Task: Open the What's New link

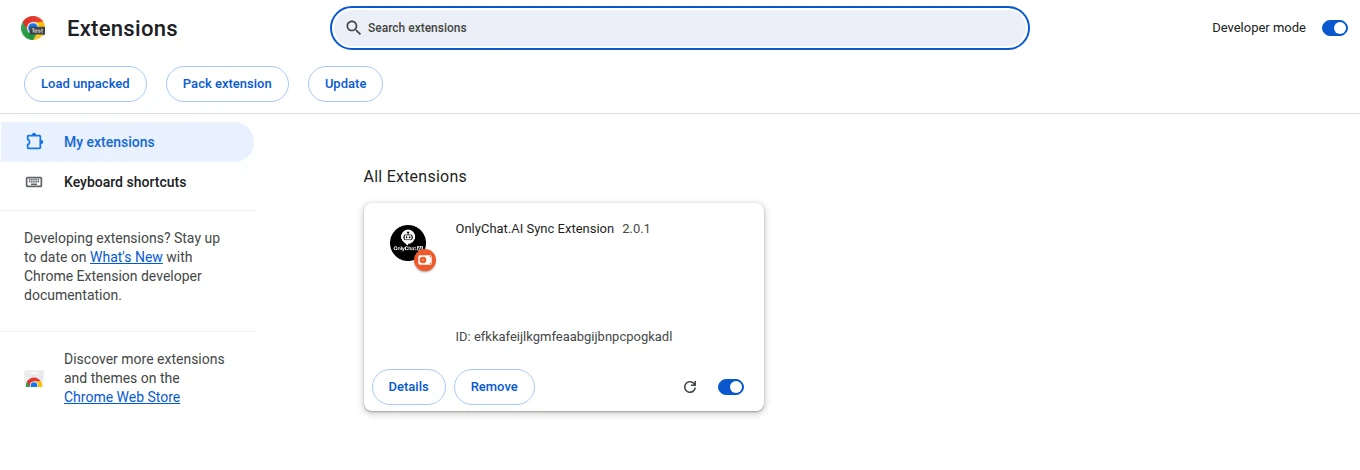Action: [126, 257]
